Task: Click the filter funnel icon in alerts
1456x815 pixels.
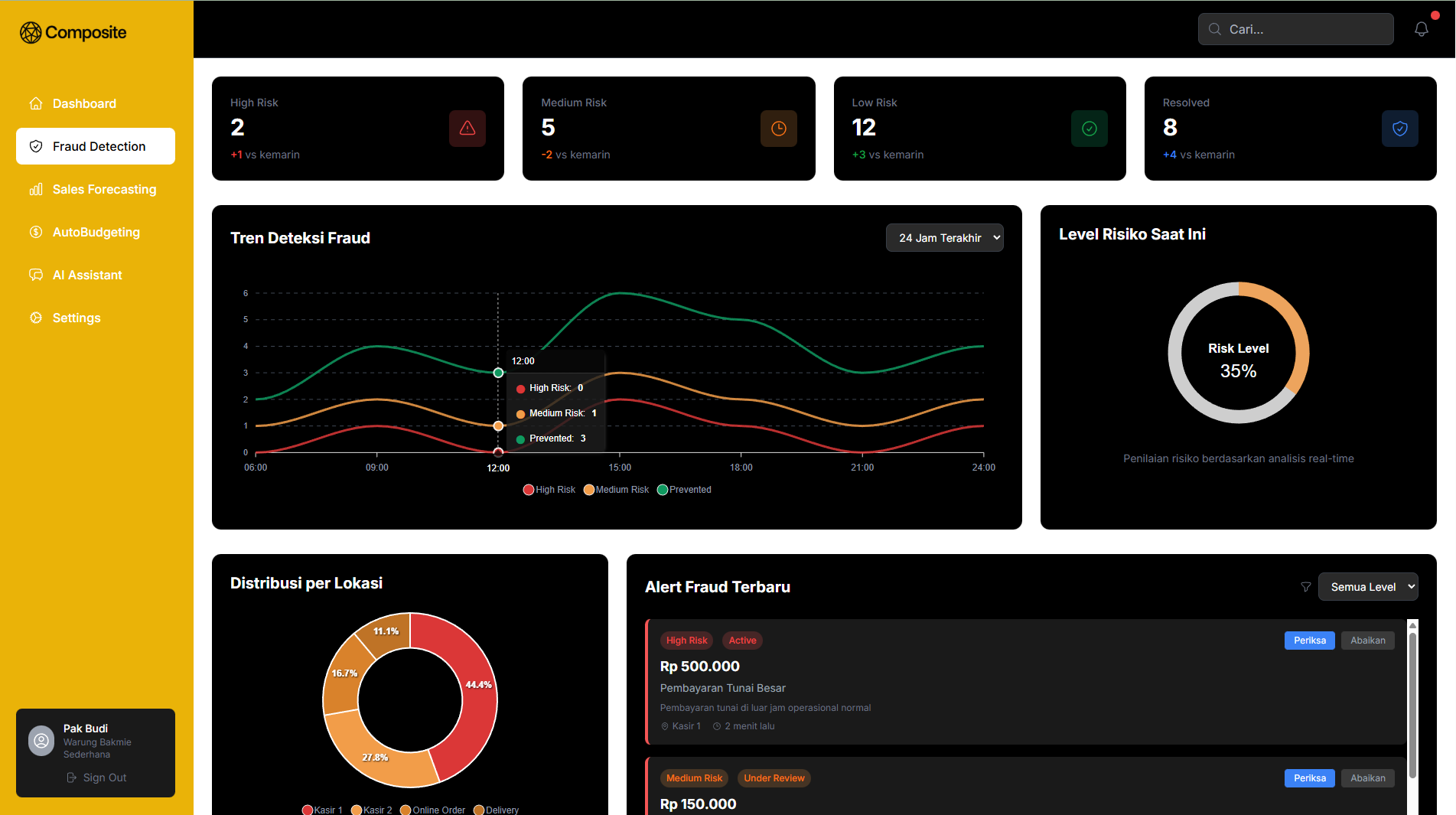Action: click(1305, 587)
